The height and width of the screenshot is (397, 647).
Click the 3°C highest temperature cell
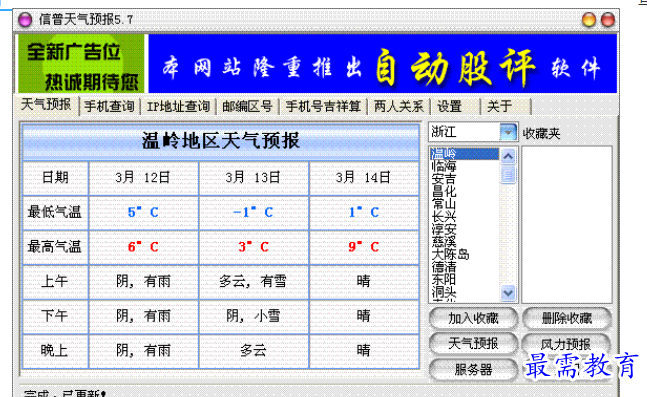pyautogui.click(x=253, y=247)
